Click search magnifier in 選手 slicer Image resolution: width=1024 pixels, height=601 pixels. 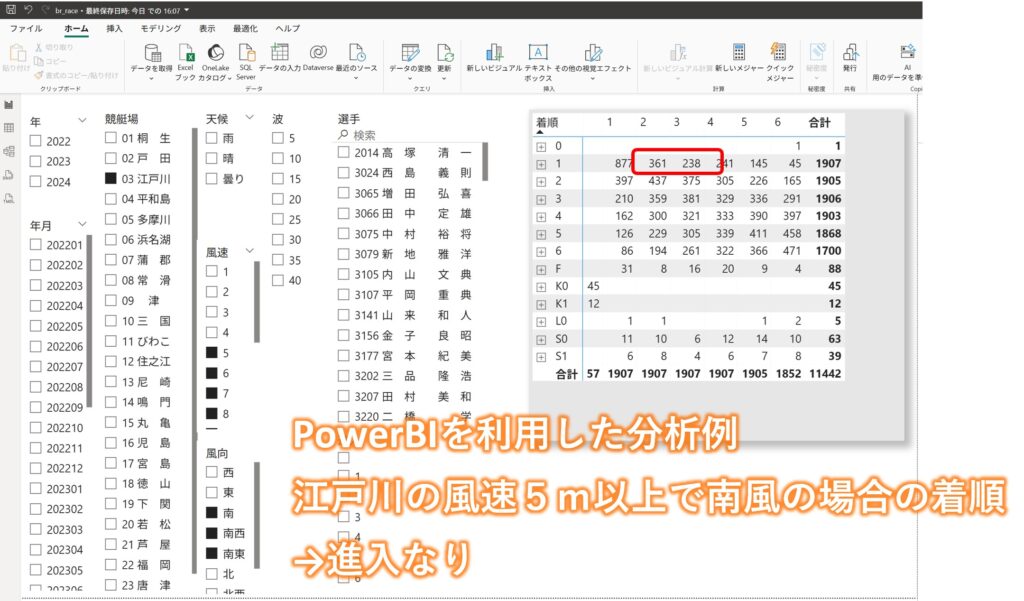[x=343, y=135]
